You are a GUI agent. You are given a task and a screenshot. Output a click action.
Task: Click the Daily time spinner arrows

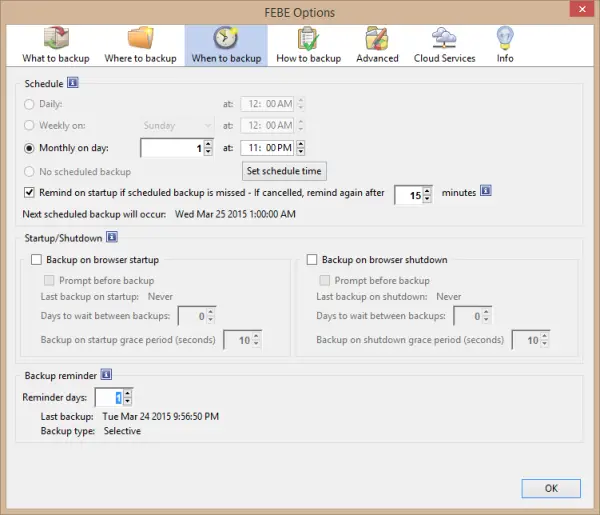click(301, 104)
